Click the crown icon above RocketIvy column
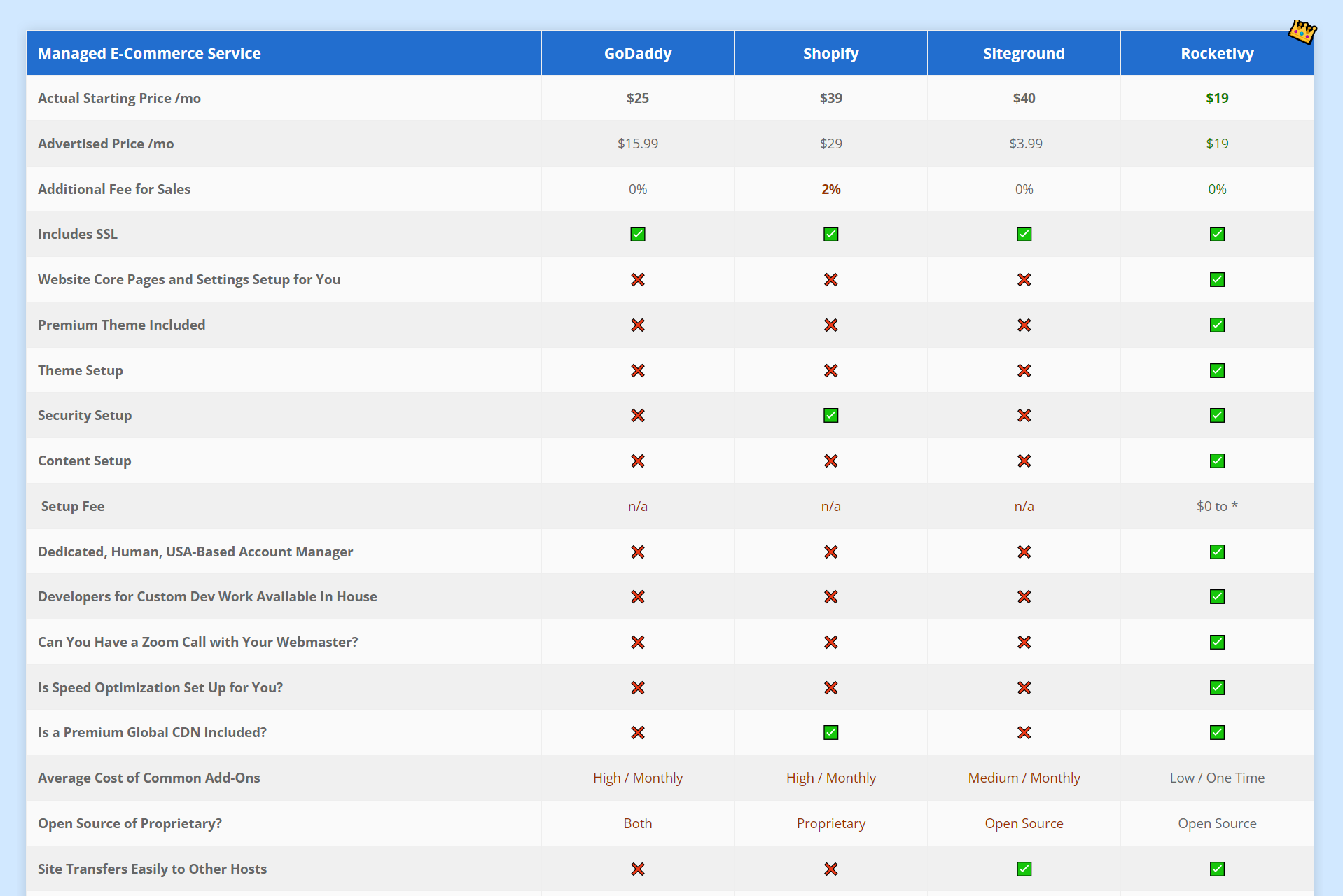This screenshot has width=1343, height=896. (1302, 31)
